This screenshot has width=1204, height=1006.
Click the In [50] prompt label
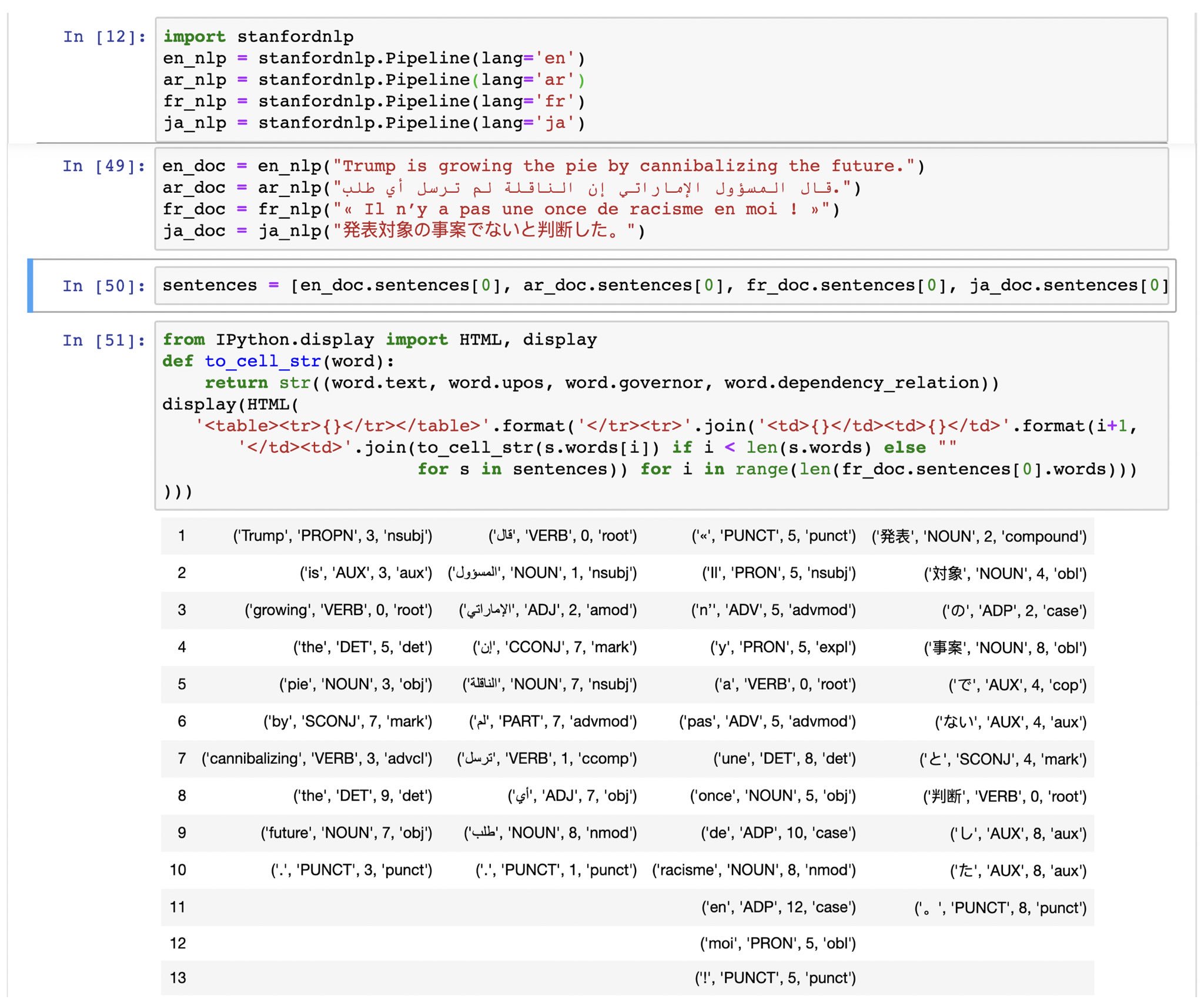pos(104,286)
